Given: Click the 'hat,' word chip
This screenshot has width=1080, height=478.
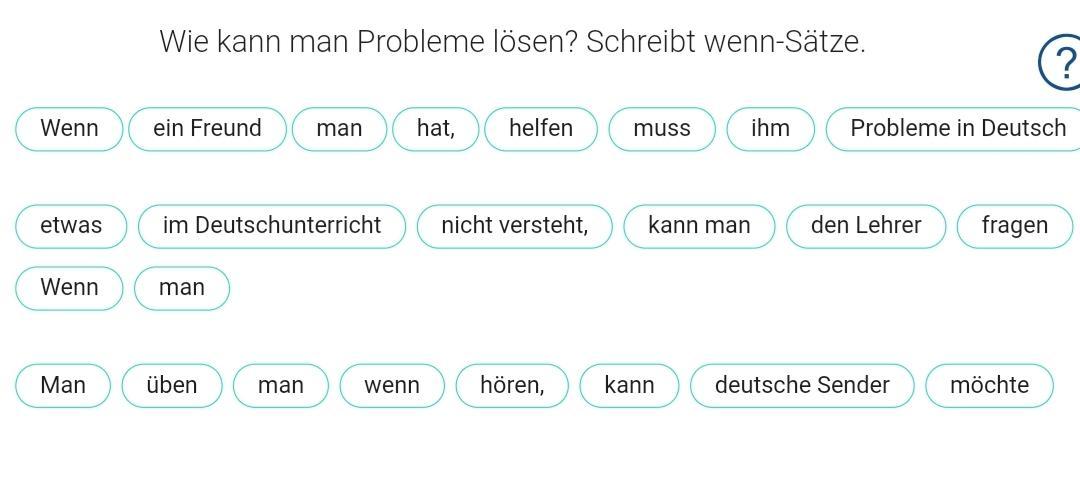Looking at the screenshot, I should coord(435,129).
